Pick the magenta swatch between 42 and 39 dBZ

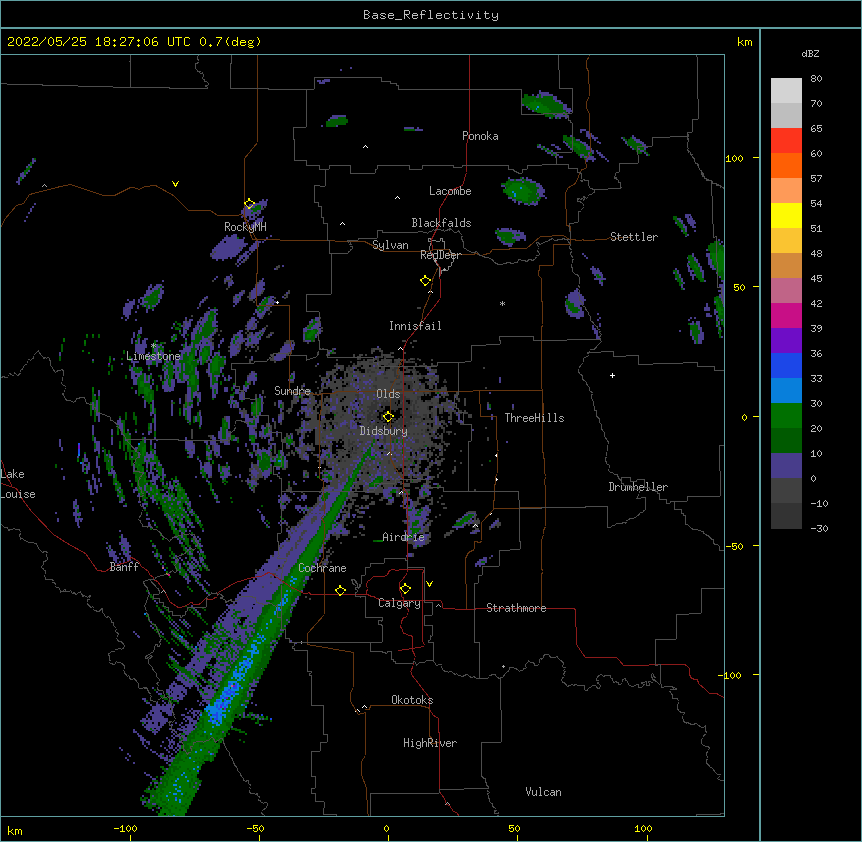(x=786, y=315)
